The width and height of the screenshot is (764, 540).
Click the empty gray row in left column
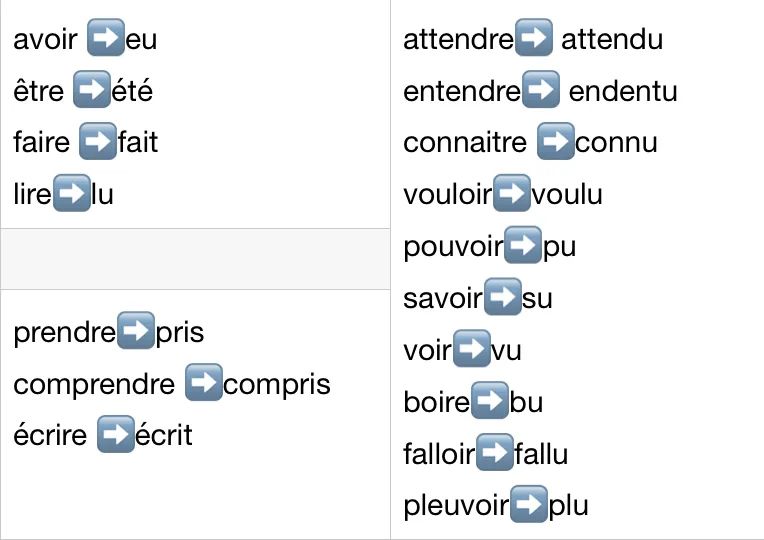click(195, 259)
